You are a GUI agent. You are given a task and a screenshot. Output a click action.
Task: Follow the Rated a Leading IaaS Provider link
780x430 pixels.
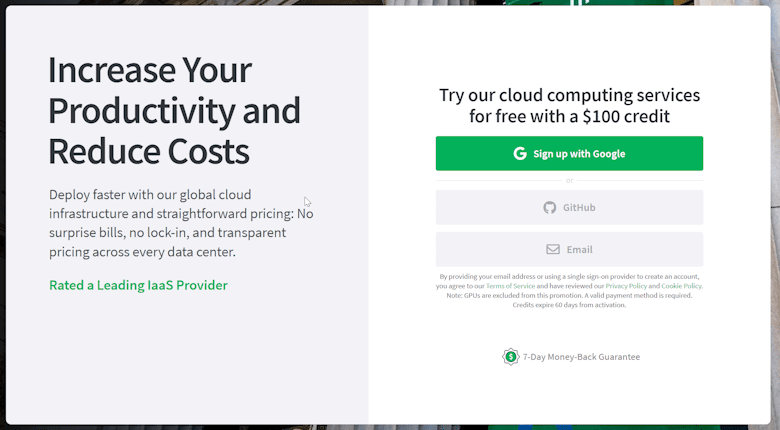(x=138, y=285)
